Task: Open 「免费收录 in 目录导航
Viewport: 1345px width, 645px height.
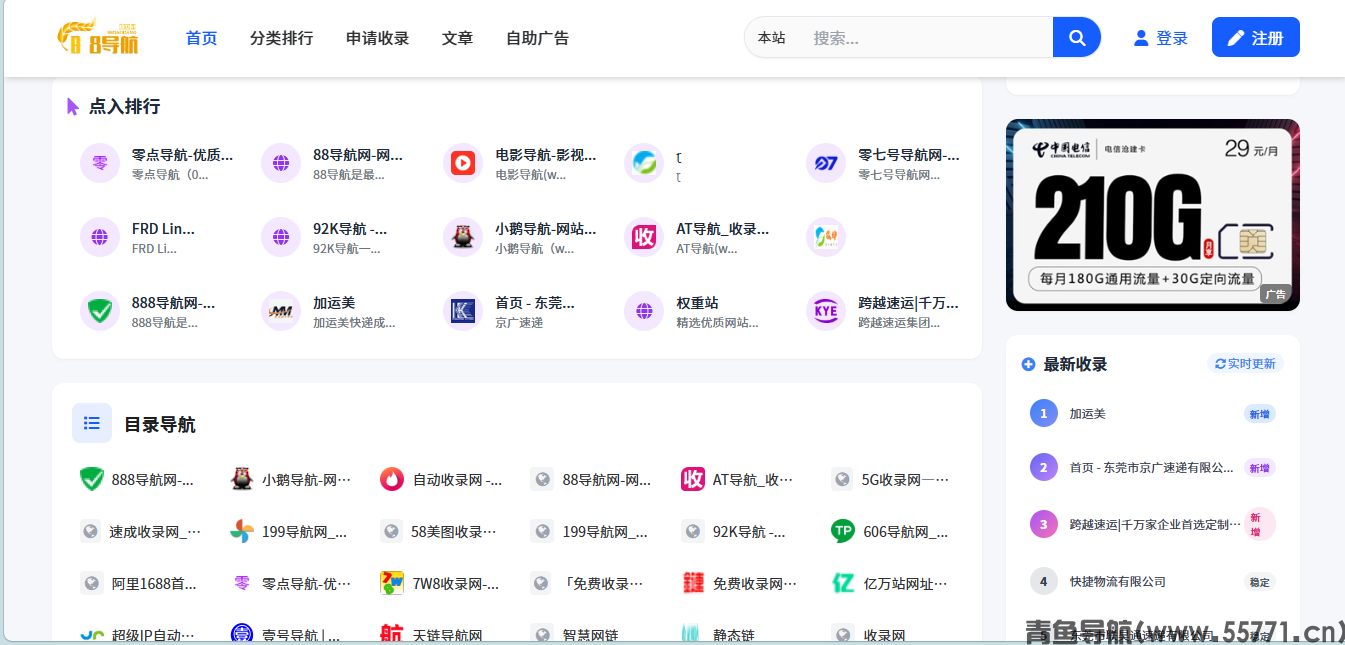Action: (603, 584)
